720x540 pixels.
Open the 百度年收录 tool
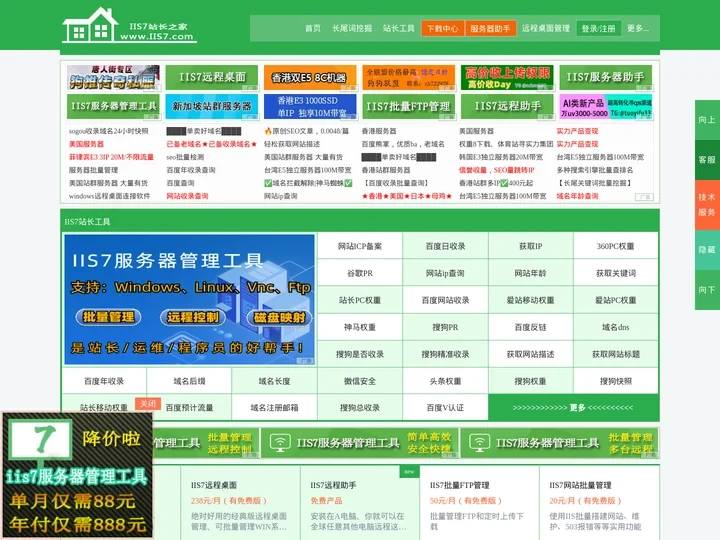coord(104,381)
